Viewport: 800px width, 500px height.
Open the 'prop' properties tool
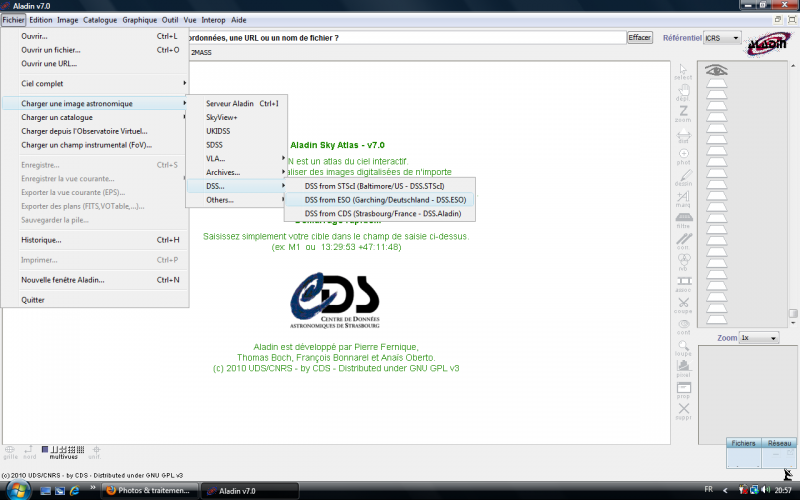(x=683, y=390)
